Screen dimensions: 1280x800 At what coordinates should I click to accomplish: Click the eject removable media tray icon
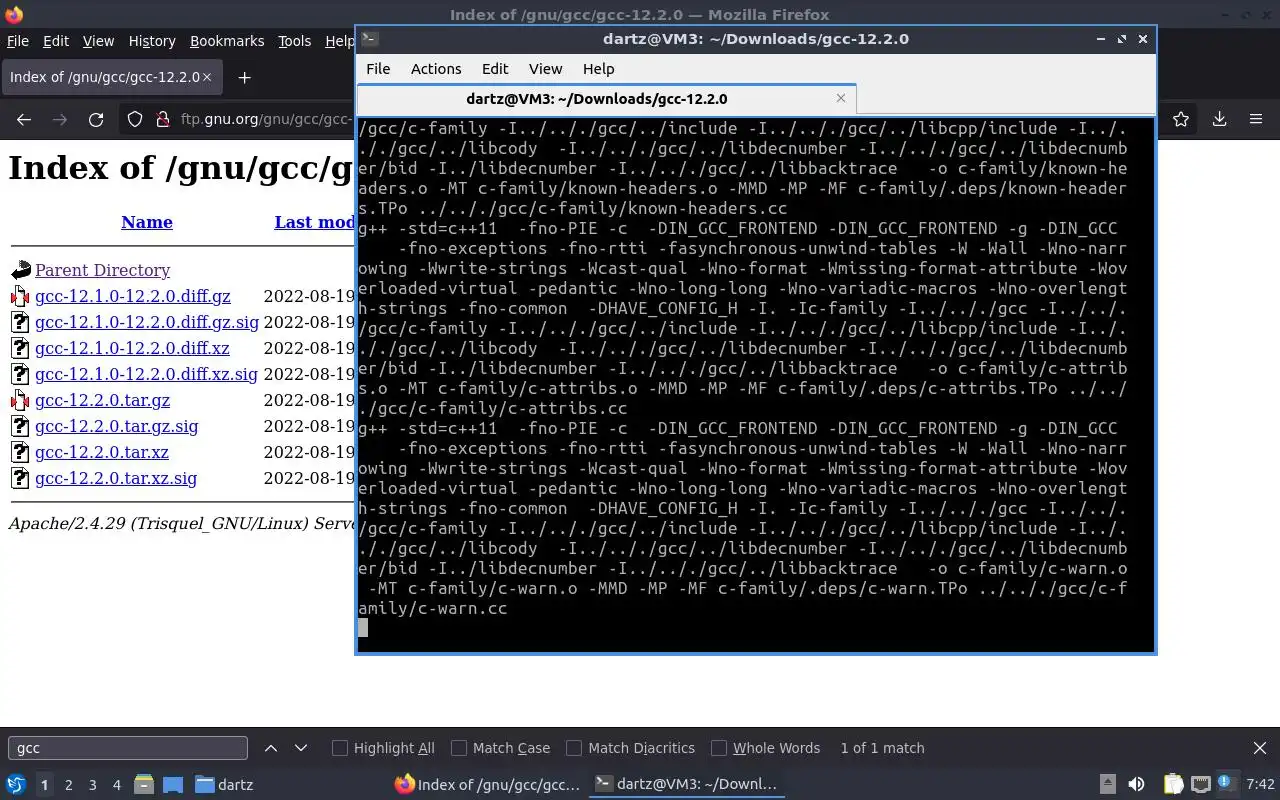pyautogui.click(x=1107, y=785)
